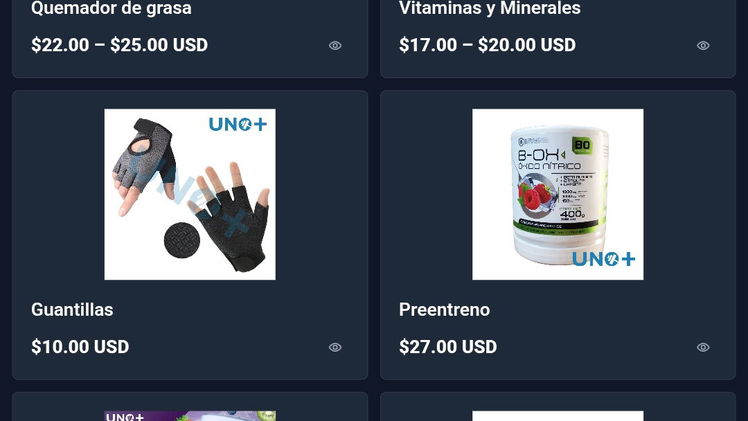Open the Vitaminas y Minerales product title
Viewport: 748px width, 421px height.
tap(489, 8)
